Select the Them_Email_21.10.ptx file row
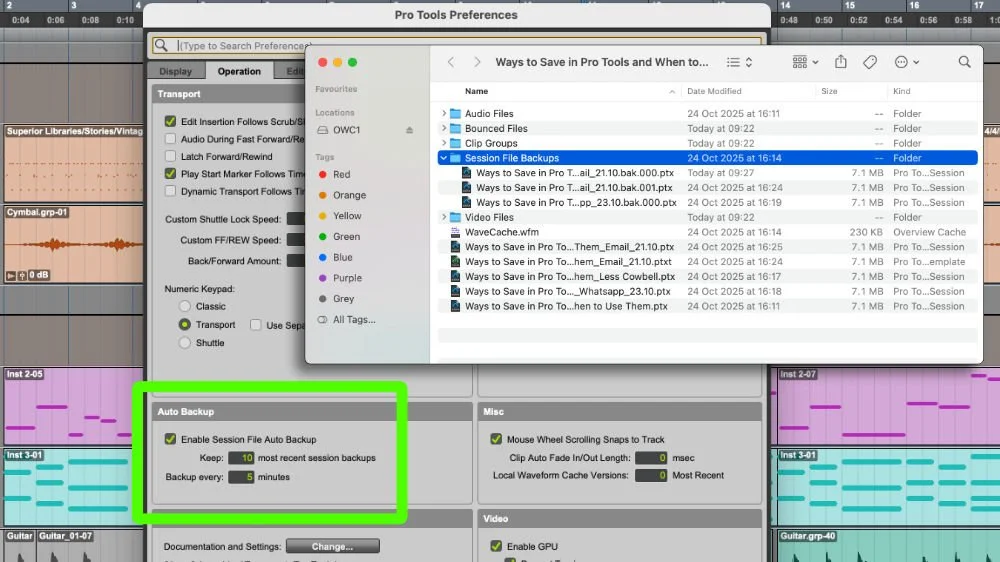 708,247
